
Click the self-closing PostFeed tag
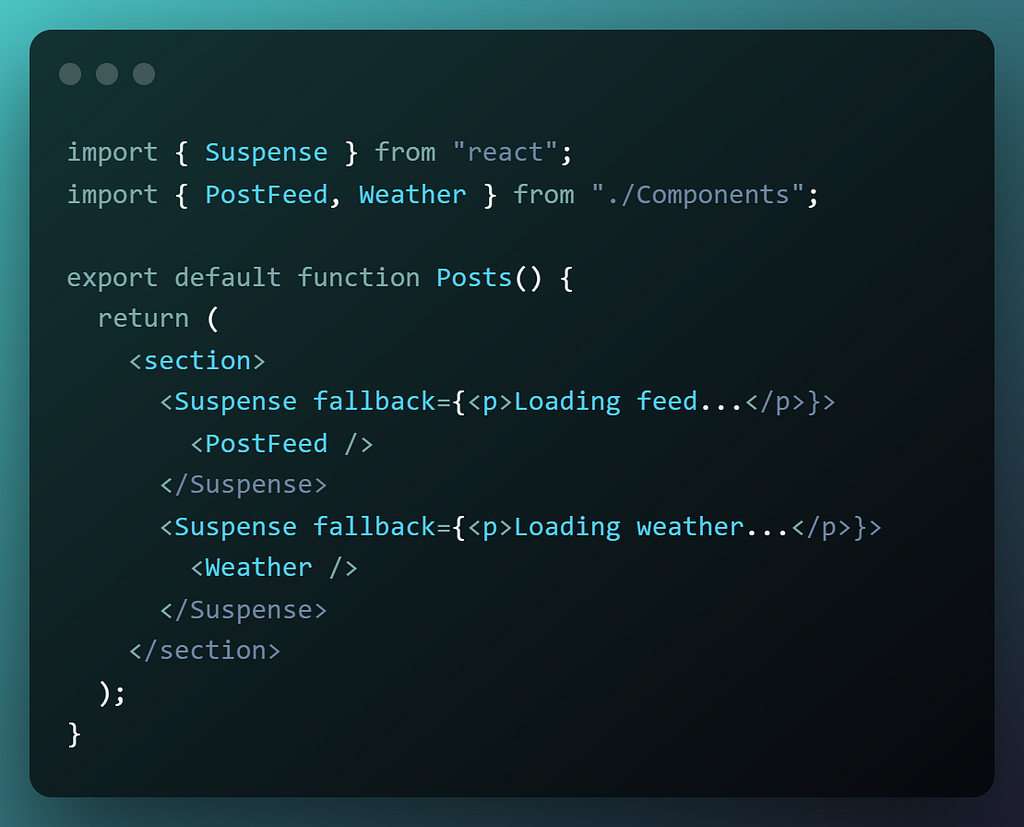pos(281,444)
